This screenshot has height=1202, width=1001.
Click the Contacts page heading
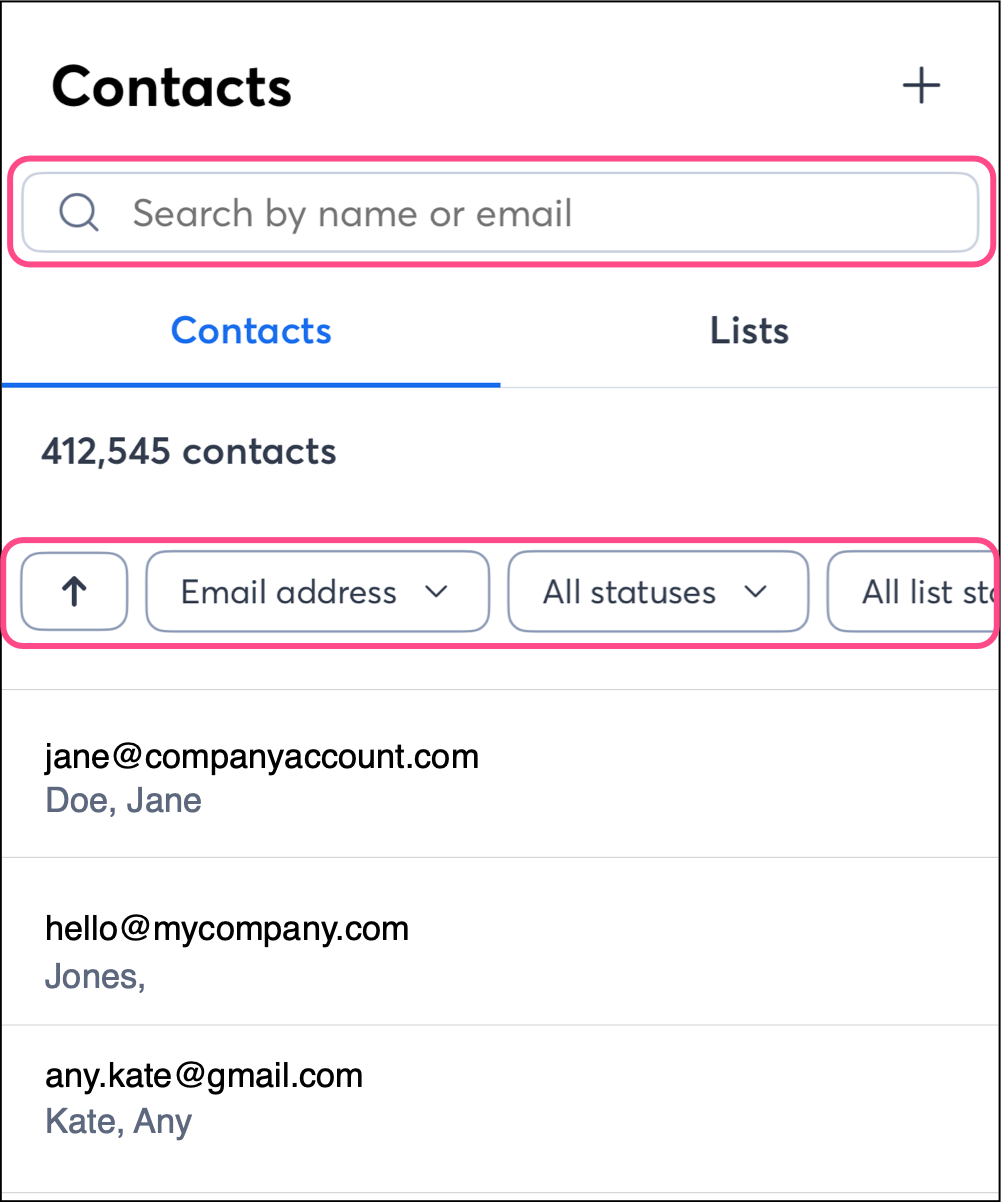(x=171, y=87)
